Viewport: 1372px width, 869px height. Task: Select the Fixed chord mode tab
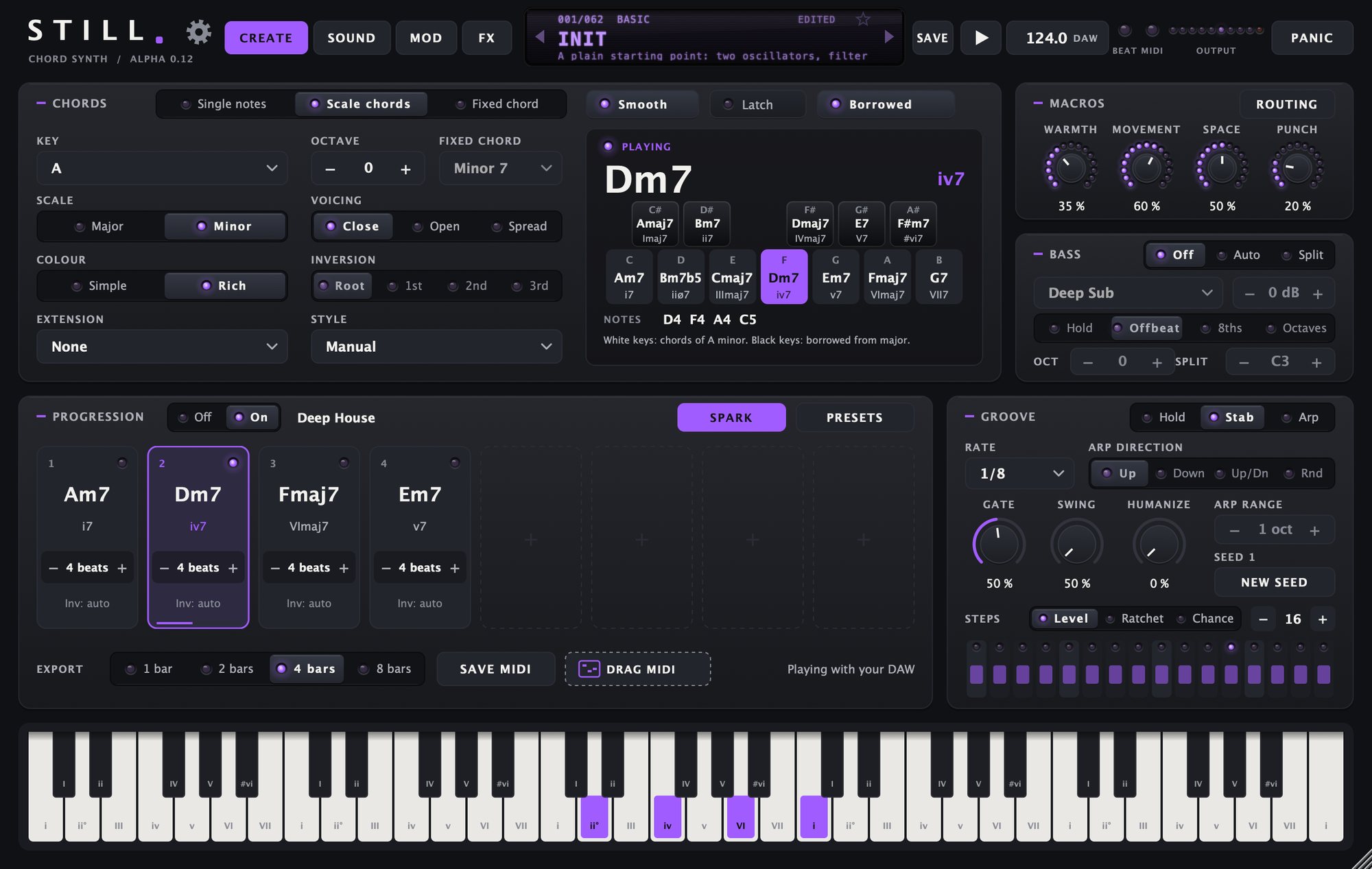pyautogui.click(x=497, y=104)
